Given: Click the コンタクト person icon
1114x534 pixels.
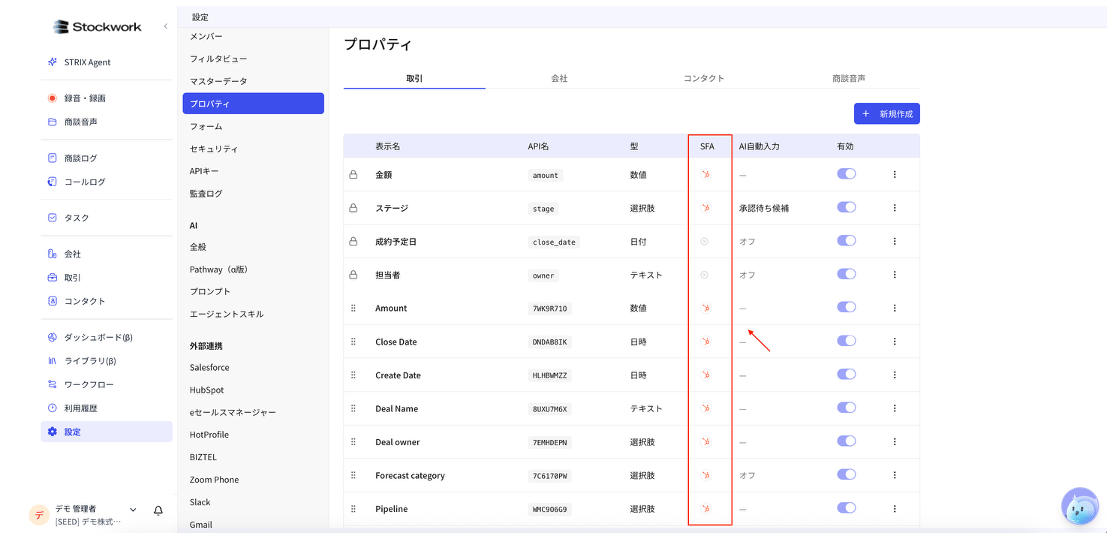Looking at the screenshot, I should pos(52,301).
